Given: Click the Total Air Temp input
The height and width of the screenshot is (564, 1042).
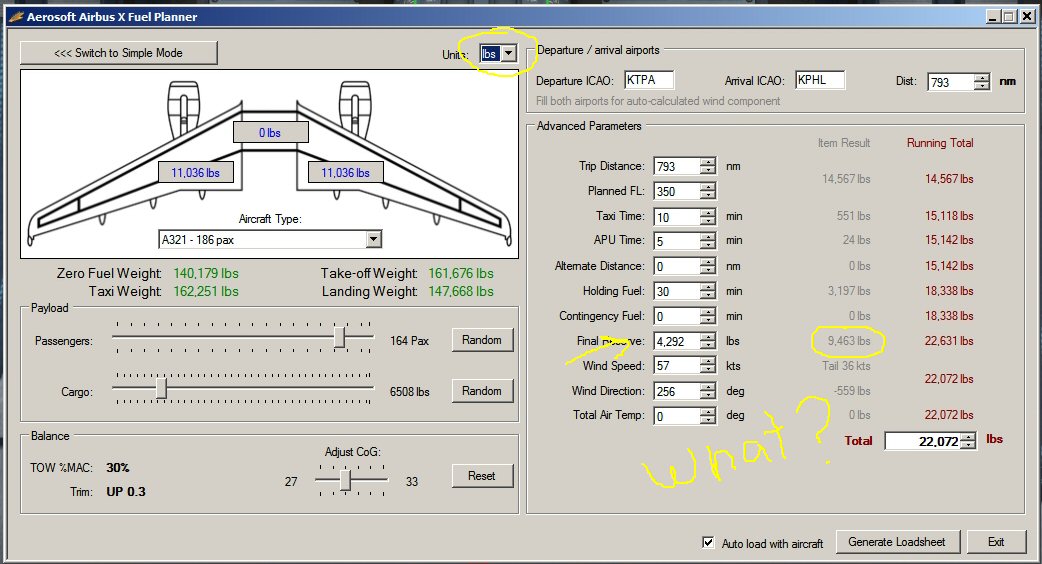Looking at the screenshot, I should (677, 416).
